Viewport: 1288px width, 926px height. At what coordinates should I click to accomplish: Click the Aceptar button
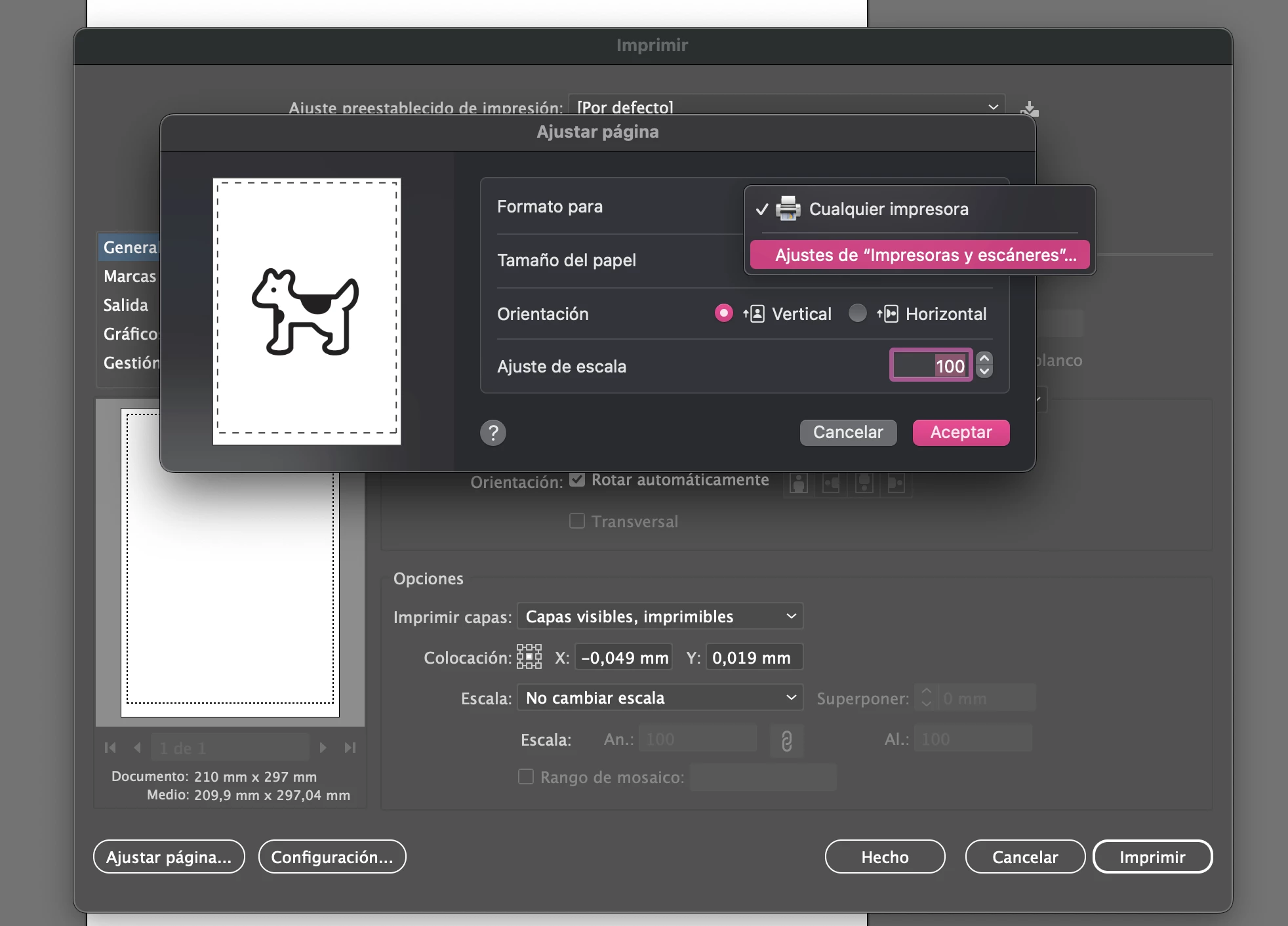tap(961, 433)
